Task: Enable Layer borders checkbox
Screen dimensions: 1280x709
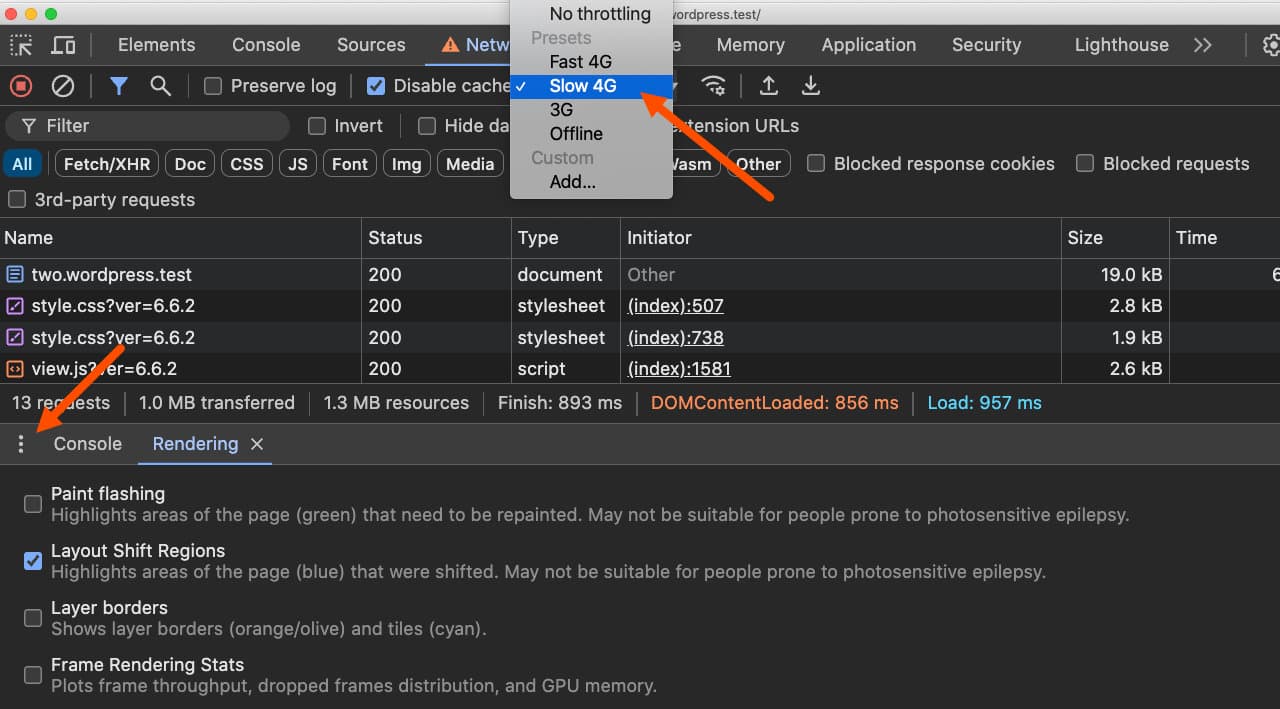Action: (33, 618)
